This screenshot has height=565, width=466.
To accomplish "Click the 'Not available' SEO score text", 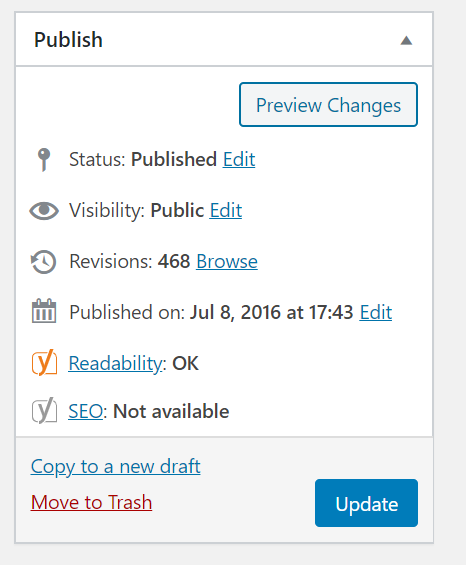I will [171, 411].
